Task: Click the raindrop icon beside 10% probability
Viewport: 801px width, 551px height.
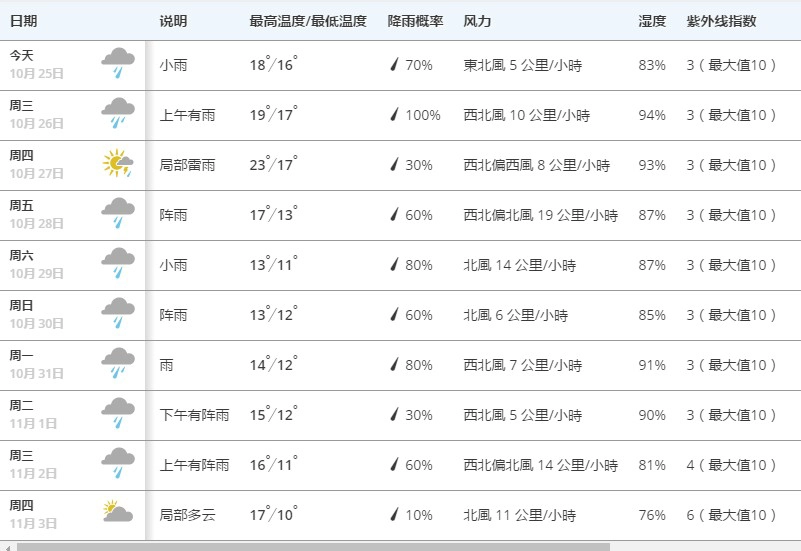Action: [x=394, y=514]
